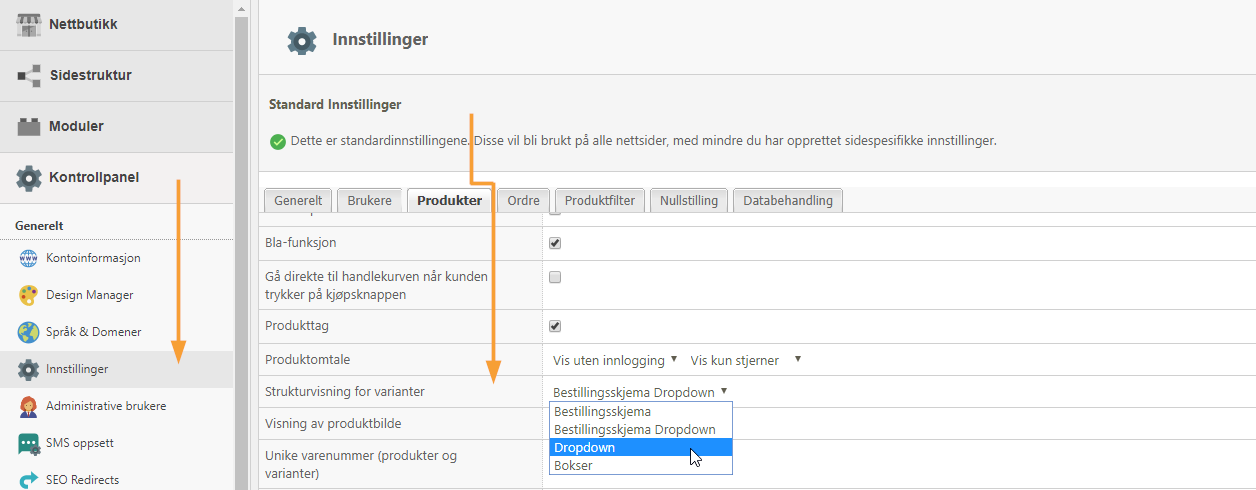Click the Sidestruktur hierarchy icon
The image size is (1256, 490).
(x=29, y=75)
